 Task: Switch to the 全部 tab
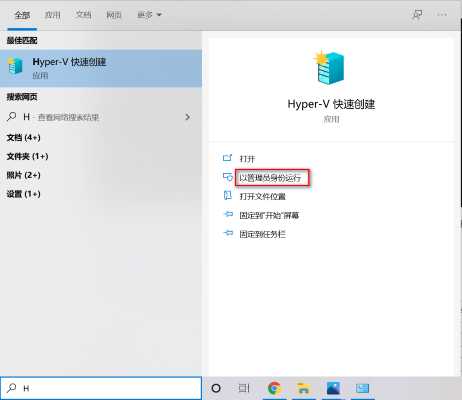(22, 15)
